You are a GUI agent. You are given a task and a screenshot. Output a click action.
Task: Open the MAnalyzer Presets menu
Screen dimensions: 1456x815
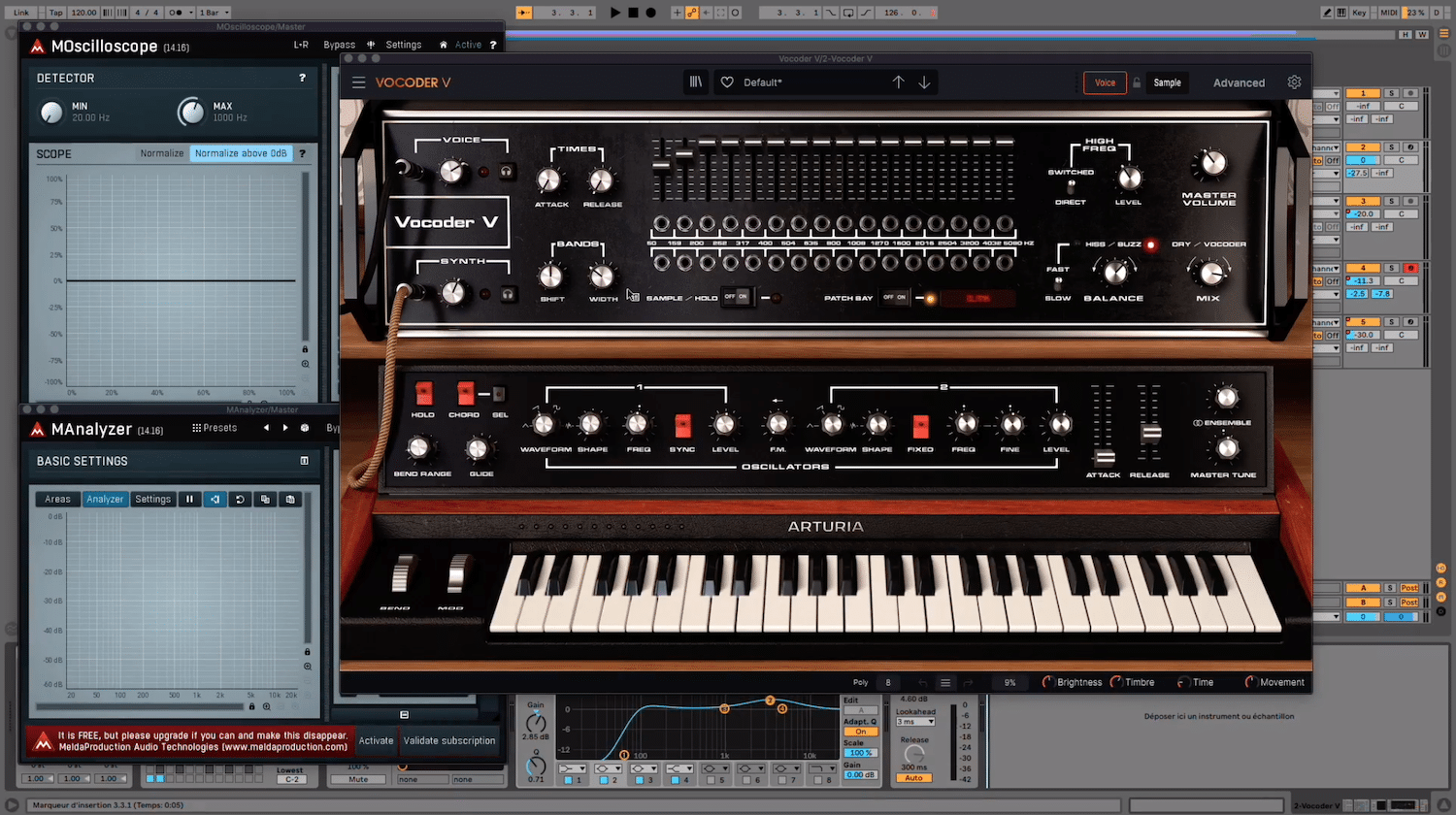215,428
